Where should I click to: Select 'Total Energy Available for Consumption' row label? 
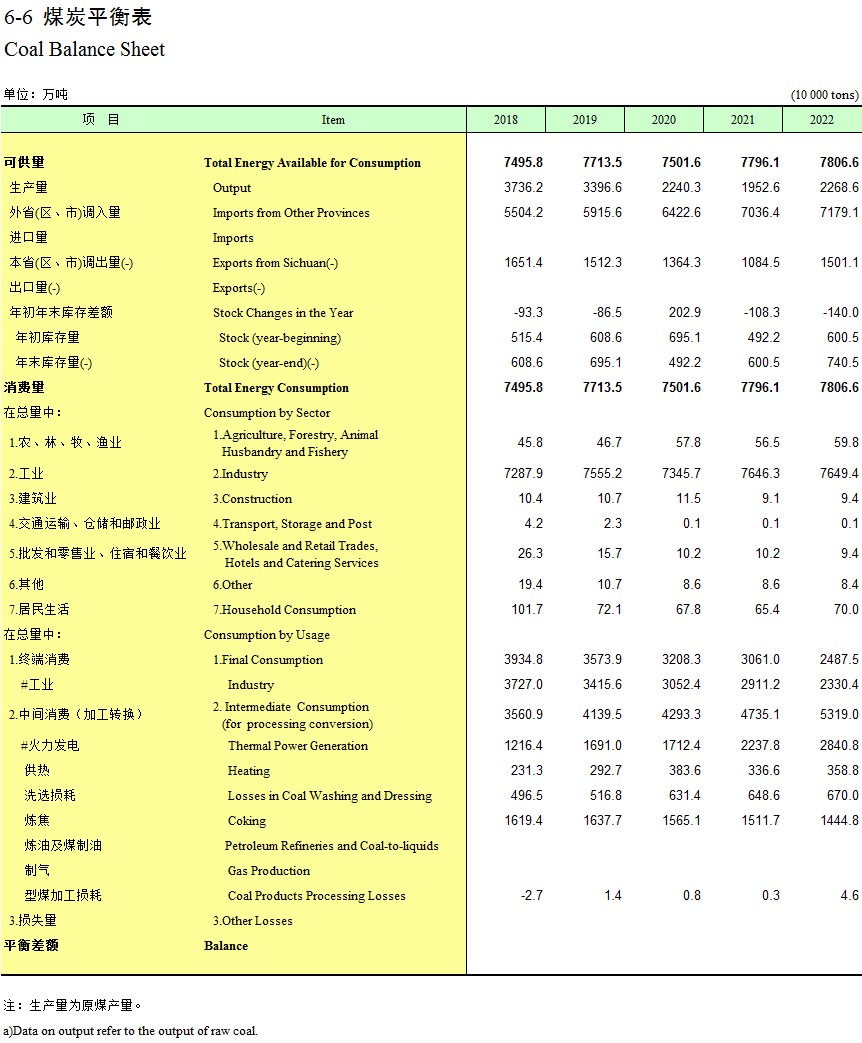pyautogui.click(x=312, y=163)
